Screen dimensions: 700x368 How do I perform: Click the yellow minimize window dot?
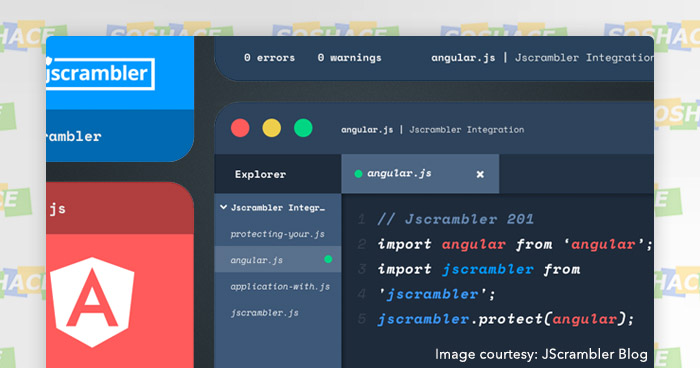coord(271,128)
